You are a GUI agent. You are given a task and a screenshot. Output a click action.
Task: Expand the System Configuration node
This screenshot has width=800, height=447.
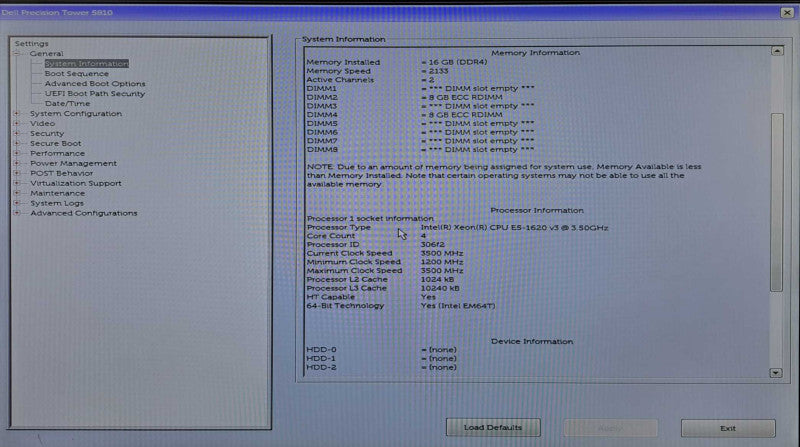tap(16, 114)
